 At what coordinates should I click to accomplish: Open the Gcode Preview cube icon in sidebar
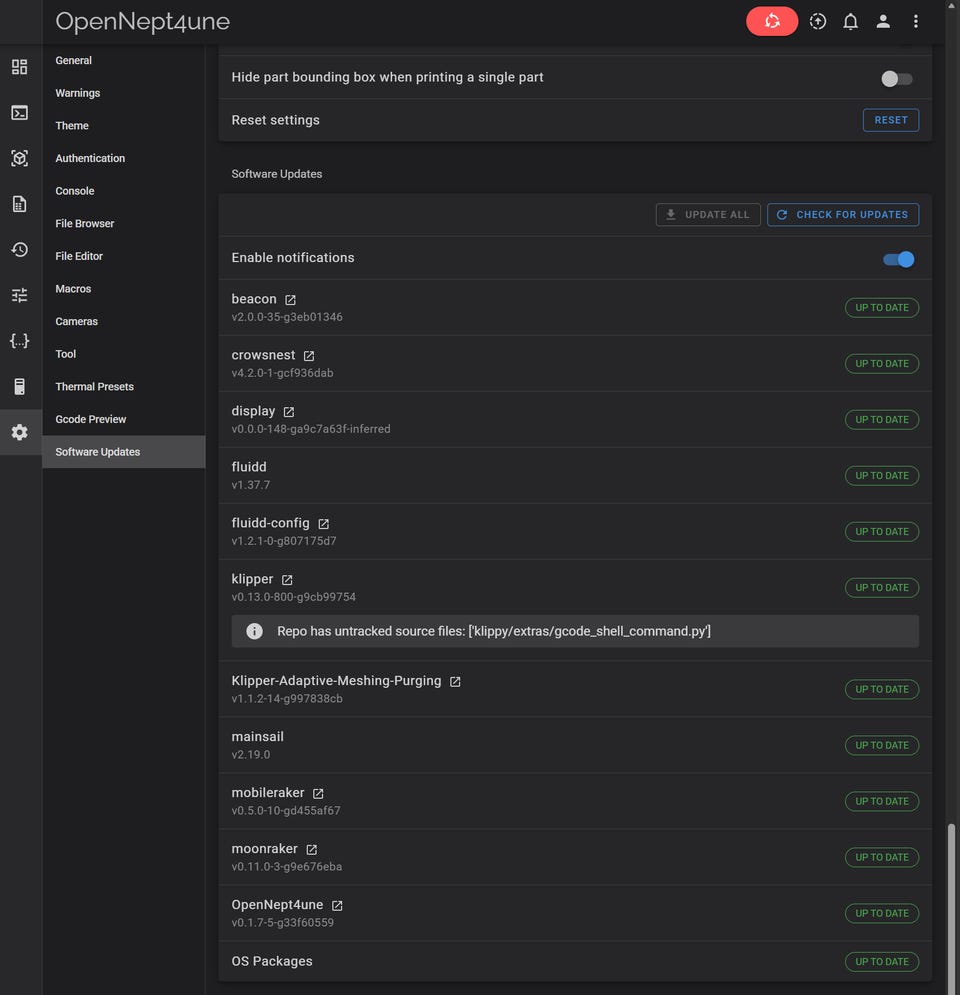point(20,158)
